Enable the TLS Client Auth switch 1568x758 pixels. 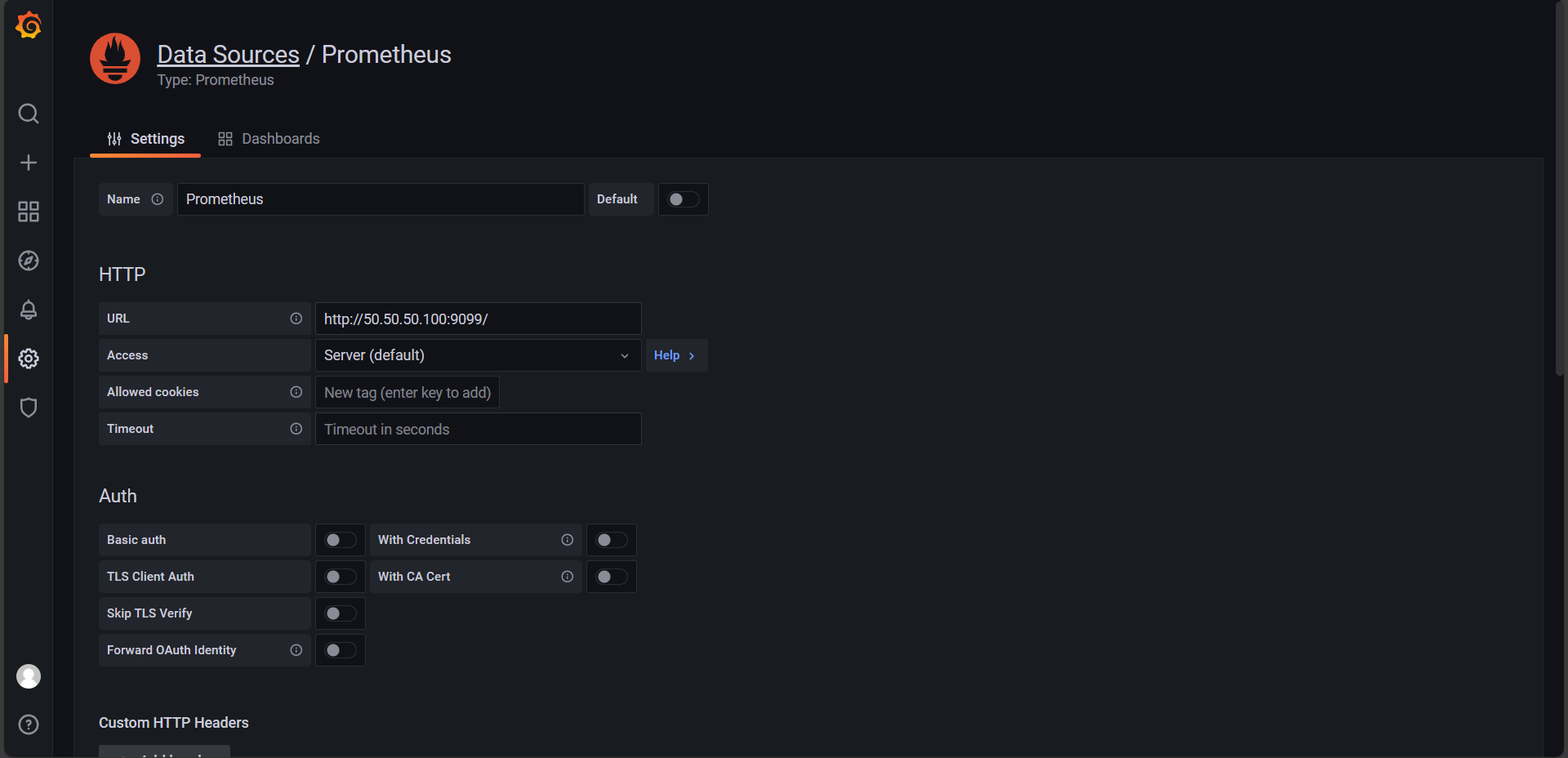click(341, 577)
